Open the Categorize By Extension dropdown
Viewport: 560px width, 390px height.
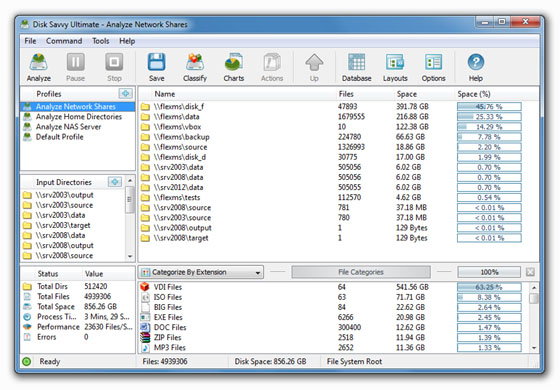[x=201, y=272]
